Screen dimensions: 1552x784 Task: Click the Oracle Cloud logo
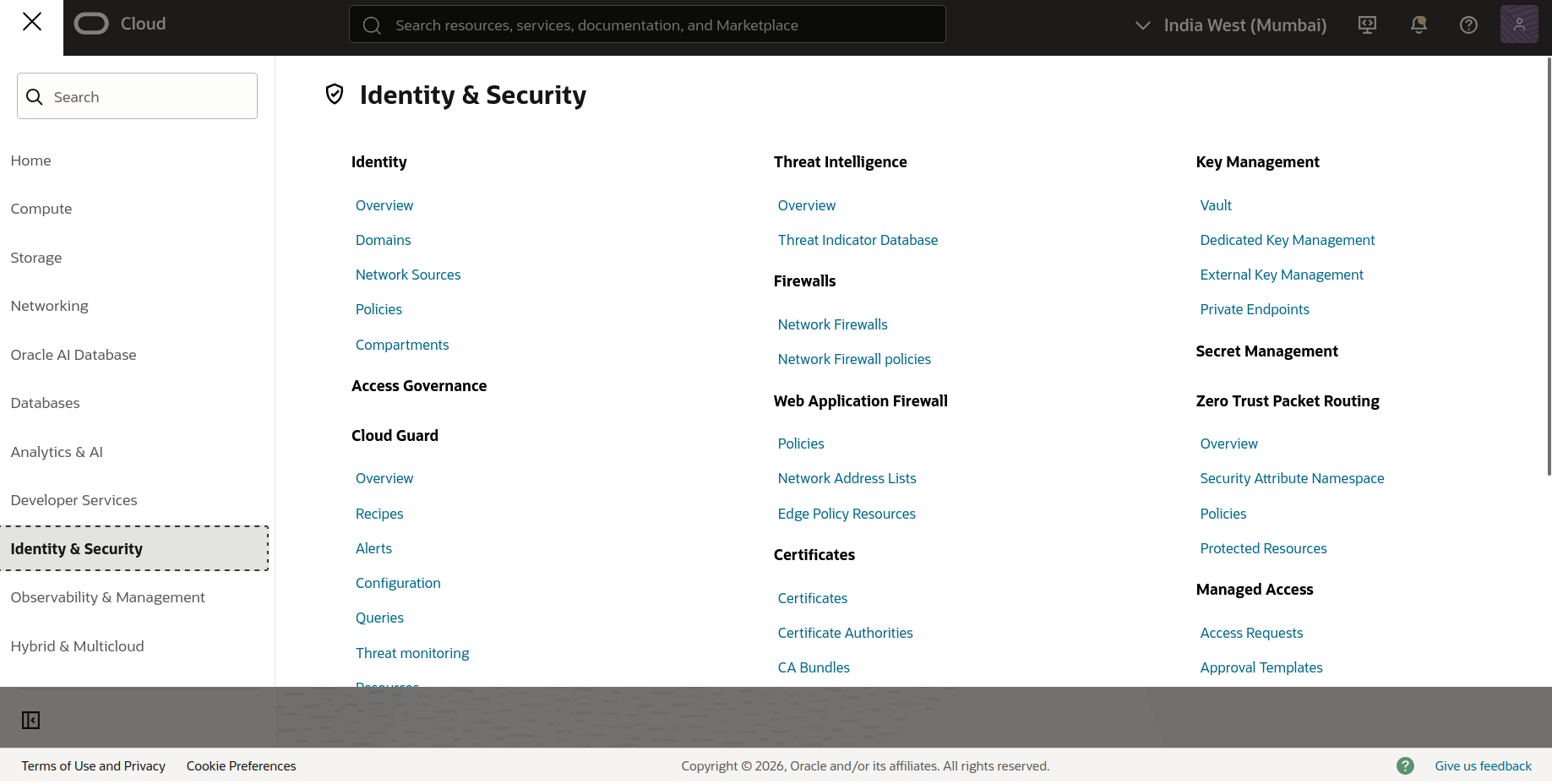[120, 24]
